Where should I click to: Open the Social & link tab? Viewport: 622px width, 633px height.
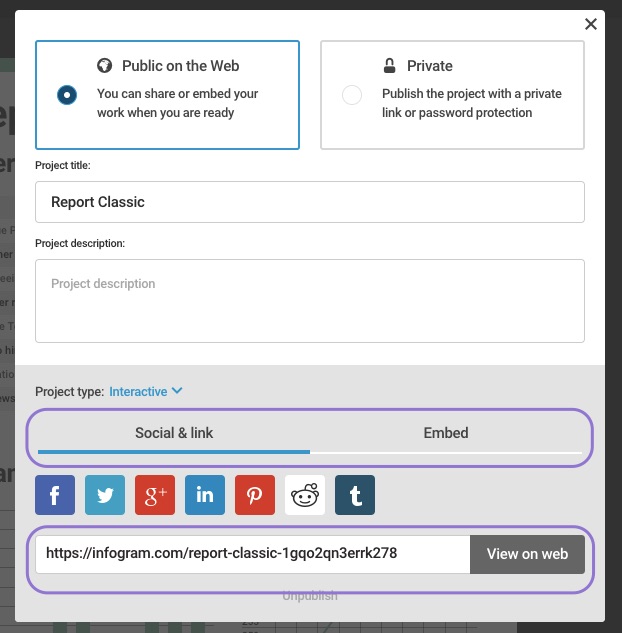[x=174, y=433]
